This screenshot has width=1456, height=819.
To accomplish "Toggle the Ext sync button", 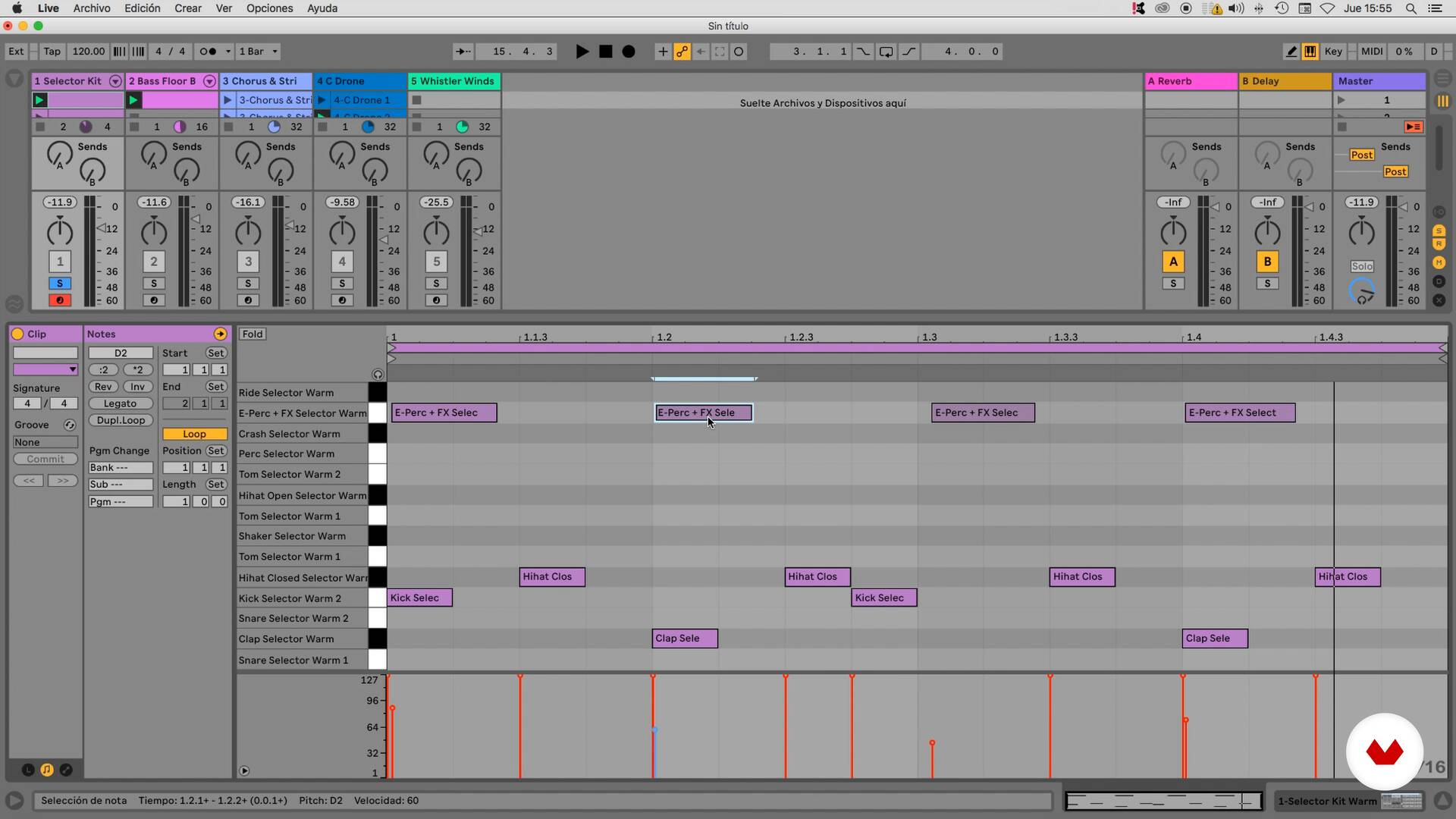I will [16, 52].
